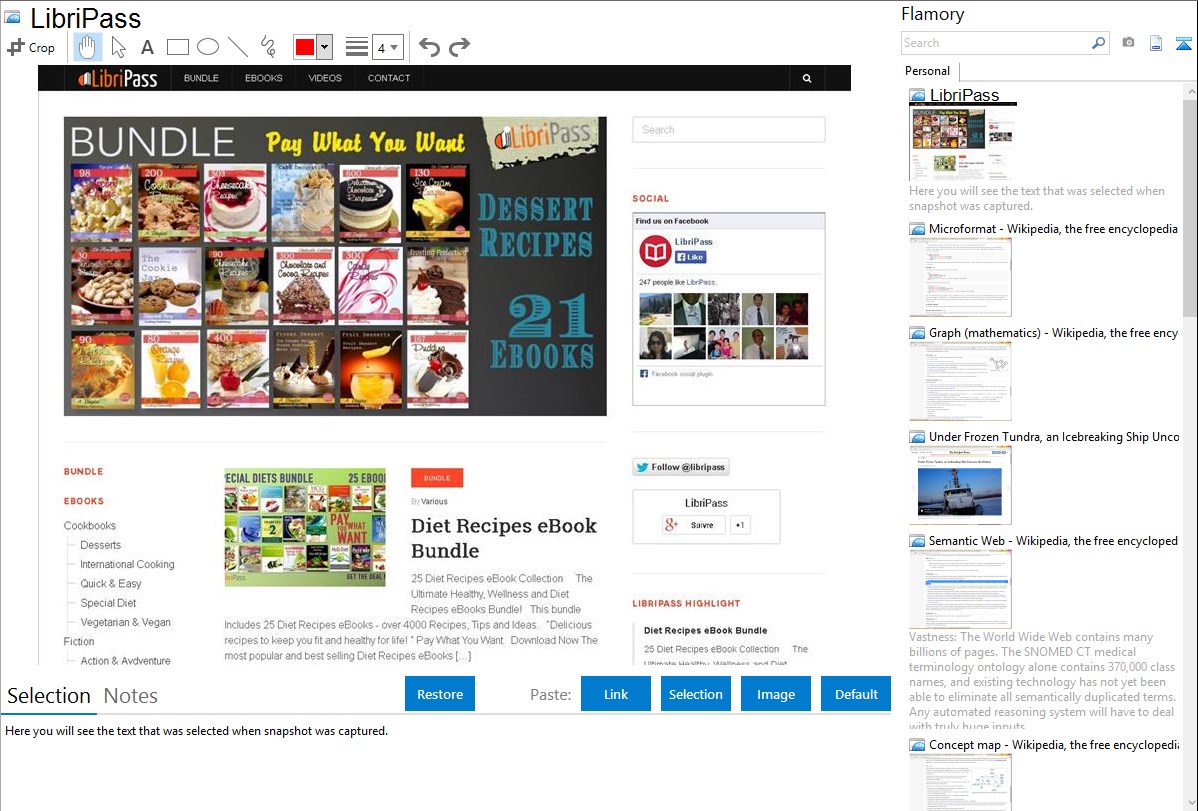This screenshot has height=811, width=1198.
Task: Open the LibriPass snapshot thumbnail
Action: (x=963, y=143)
